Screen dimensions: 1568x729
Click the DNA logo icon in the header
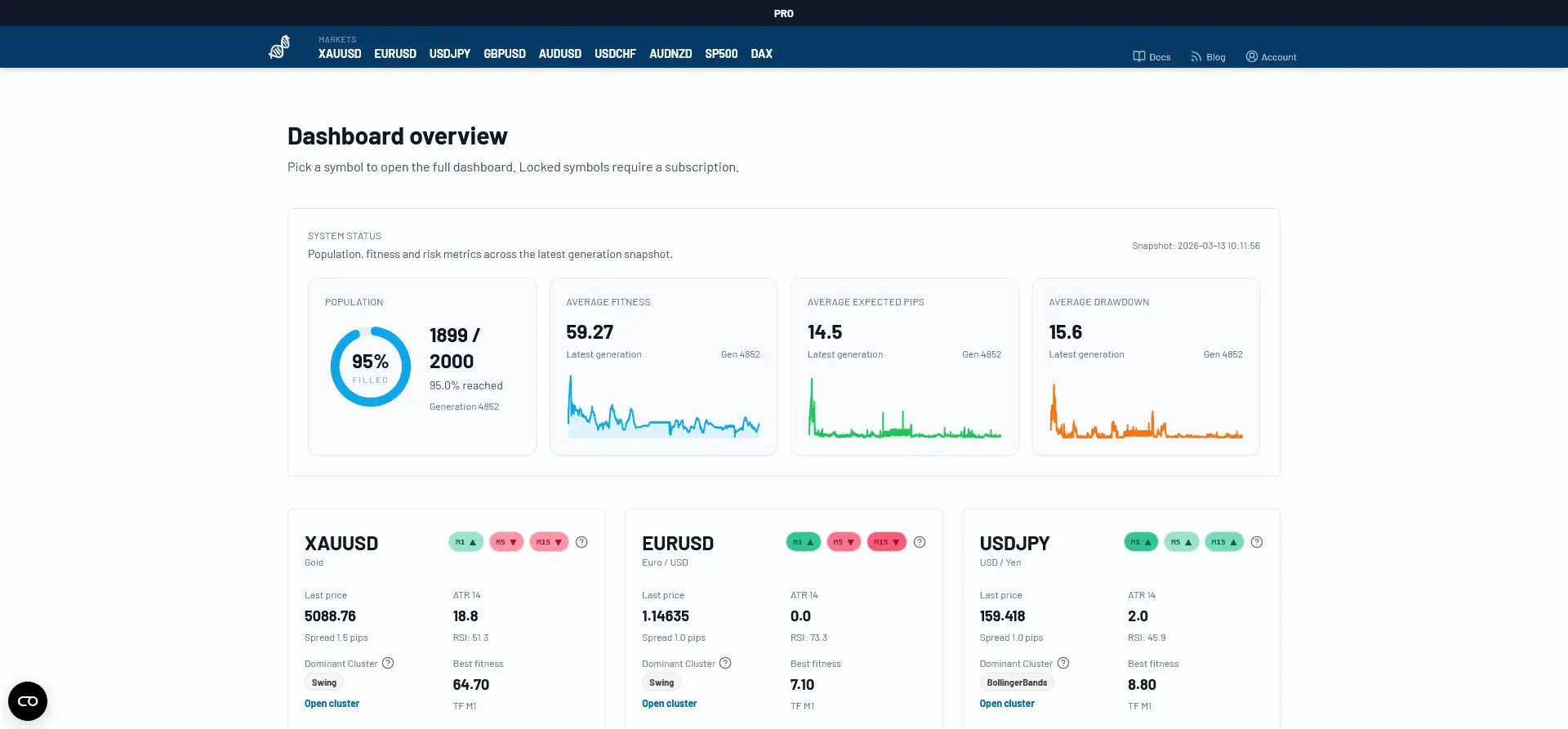tap(279, 47)
